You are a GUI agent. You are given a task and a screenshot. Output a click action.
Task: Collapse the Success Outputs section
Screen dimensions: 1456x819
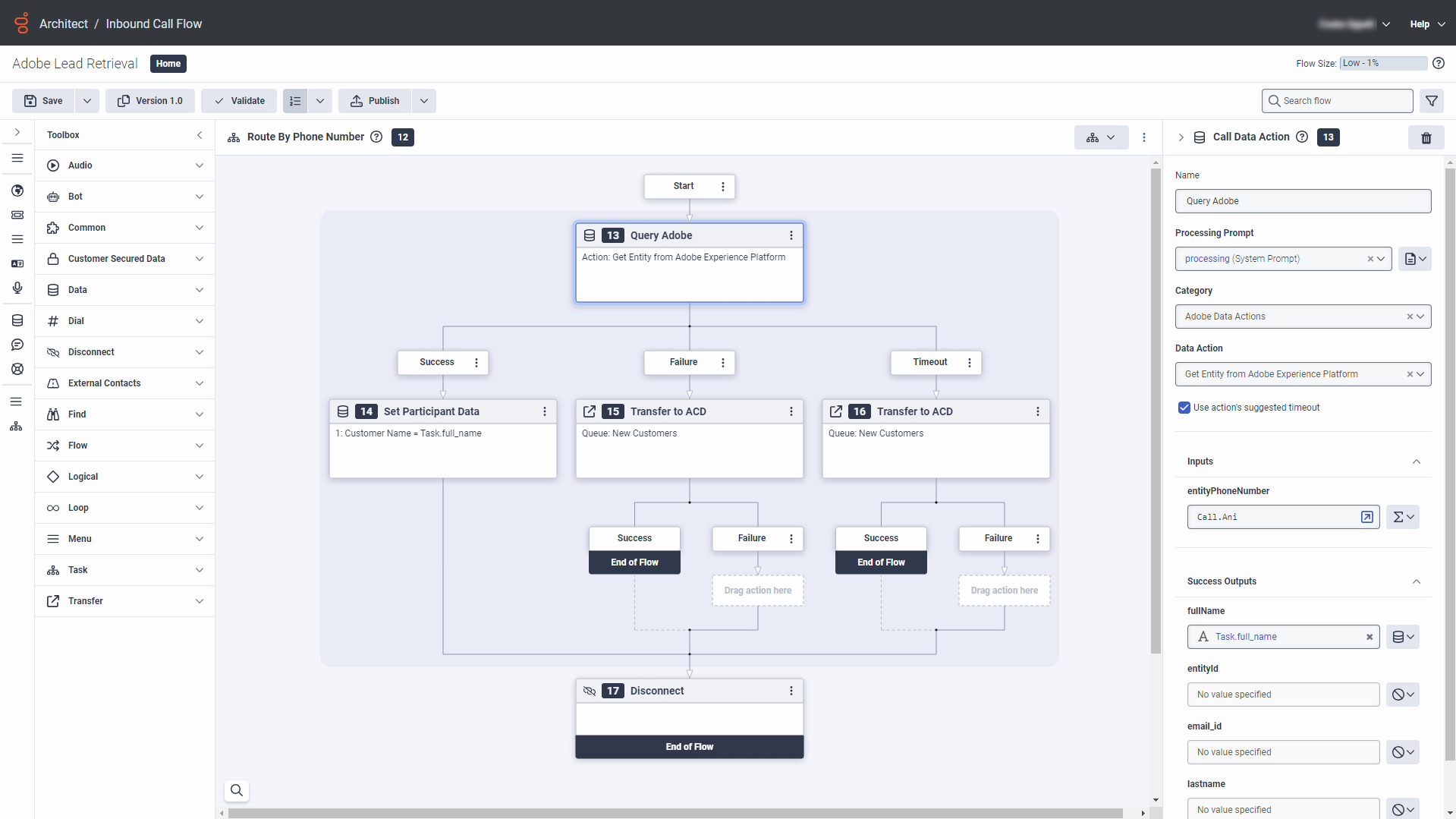pyautogui.click(x=1416, y=581)
